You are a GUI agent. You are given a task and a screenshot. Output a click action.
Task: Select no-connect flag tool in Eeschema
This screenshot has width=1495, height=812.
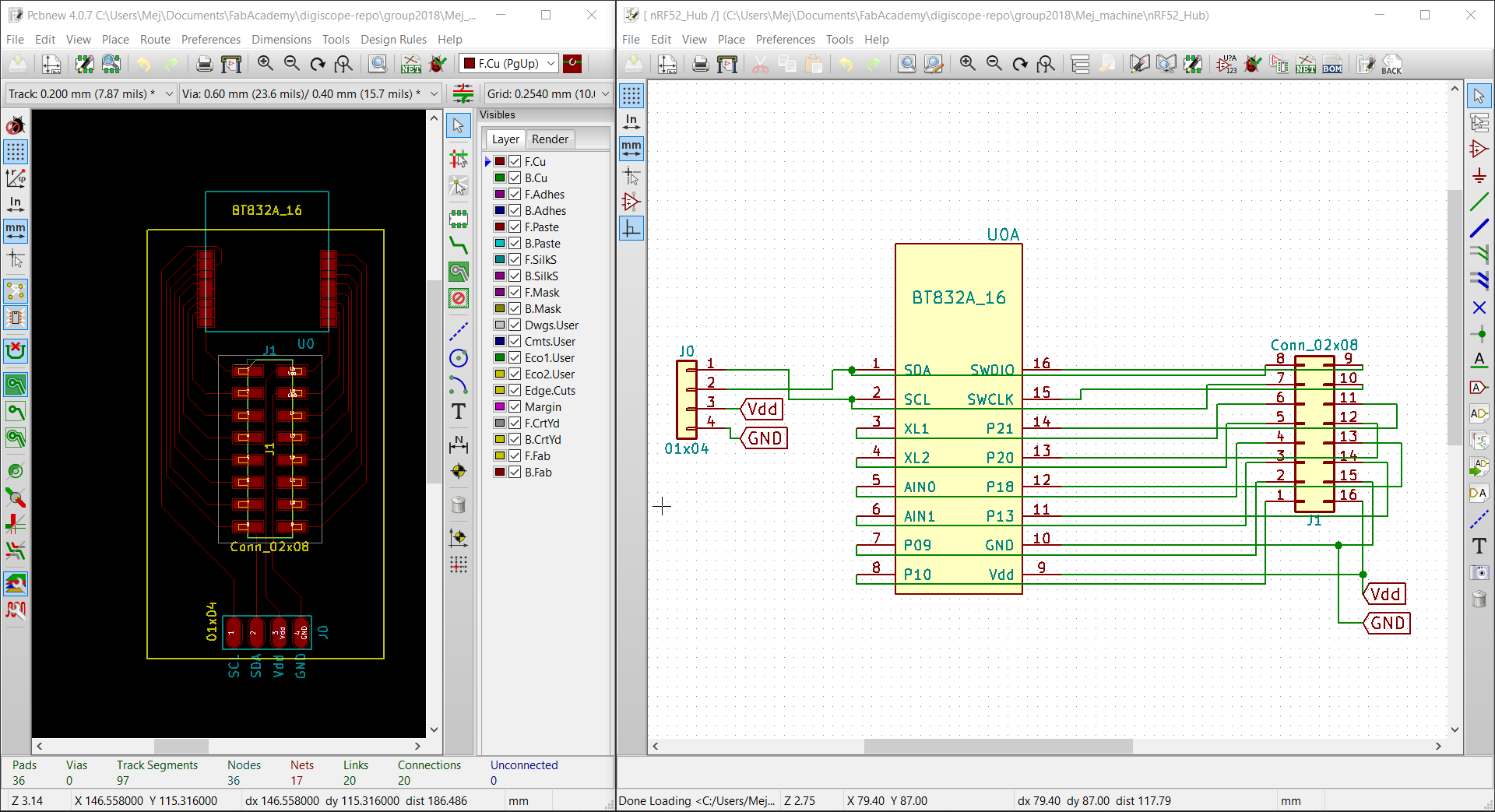pos(1479,308)
